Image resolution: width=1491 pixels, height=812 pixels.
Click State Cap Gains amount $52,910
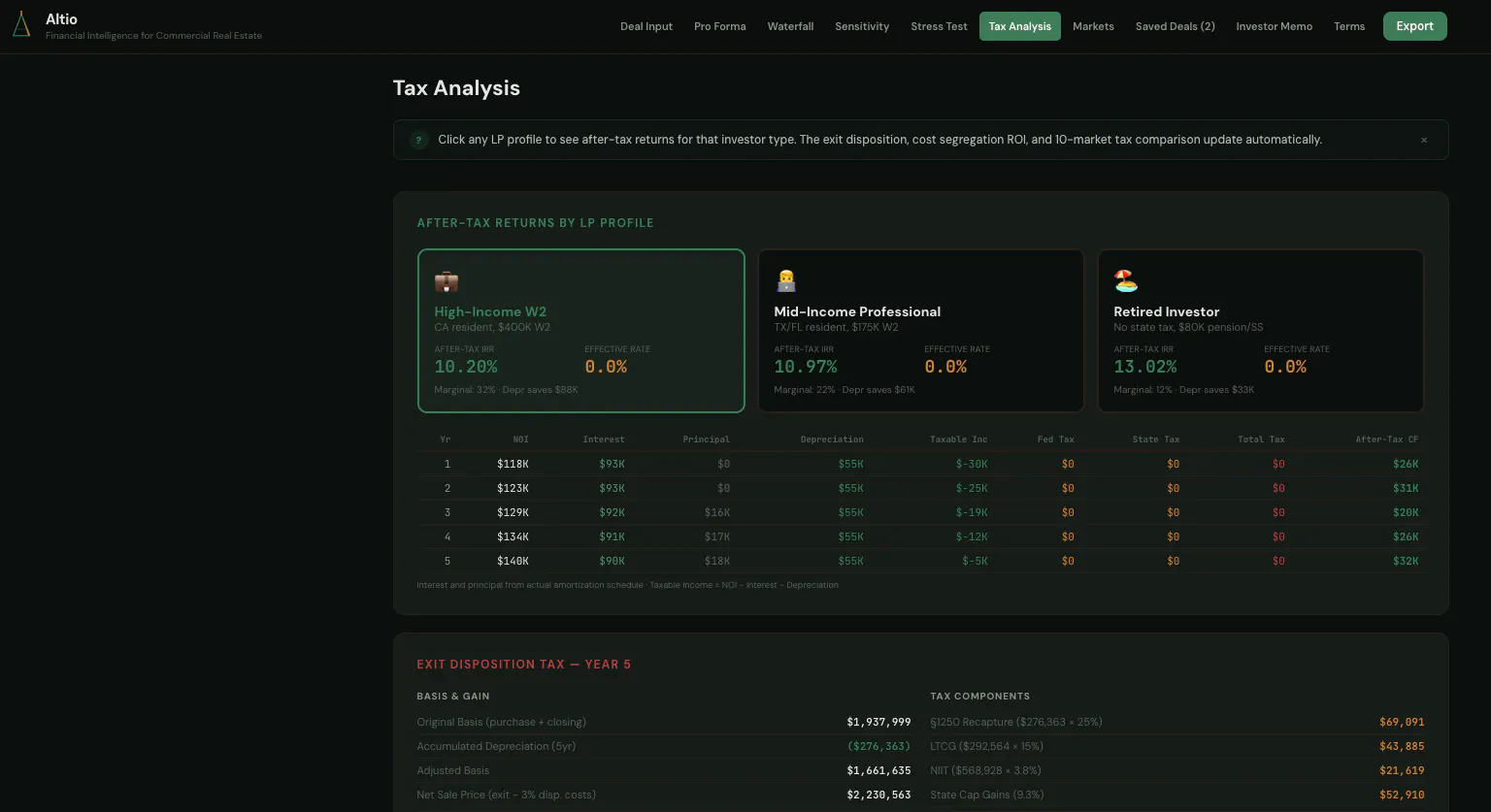(1402, 795)
